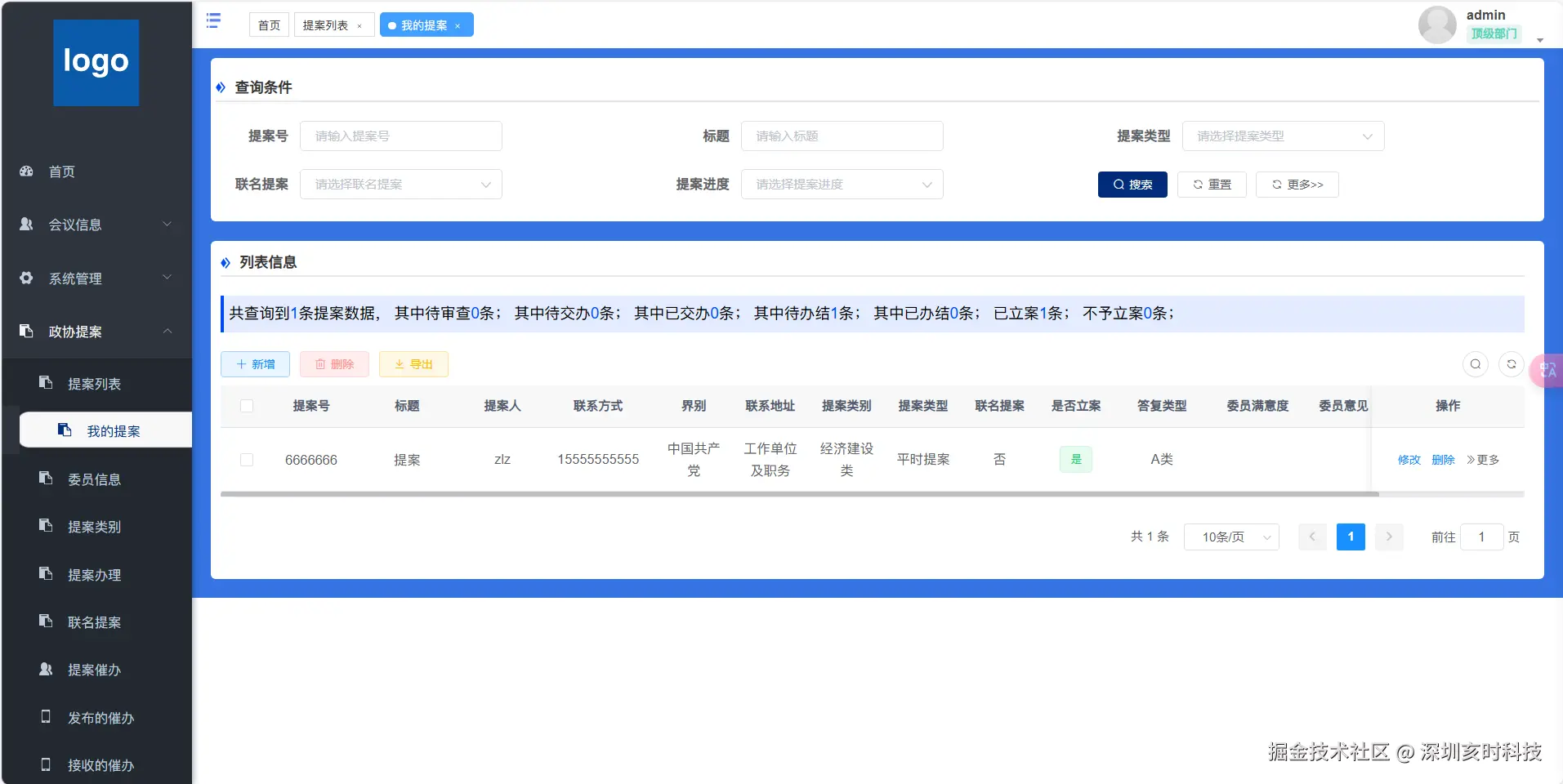Open the 联名提案 filter dropdown
The image size is (1563, 784).
400,185
